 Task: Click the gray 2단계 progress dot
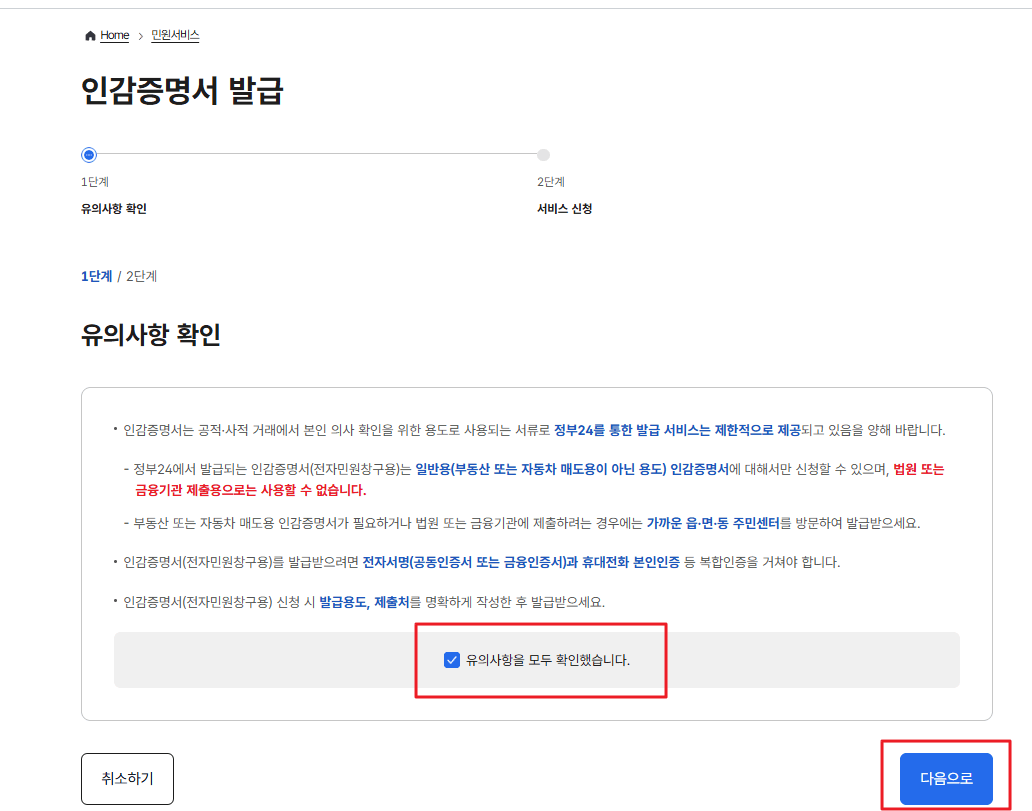(543, 155)
